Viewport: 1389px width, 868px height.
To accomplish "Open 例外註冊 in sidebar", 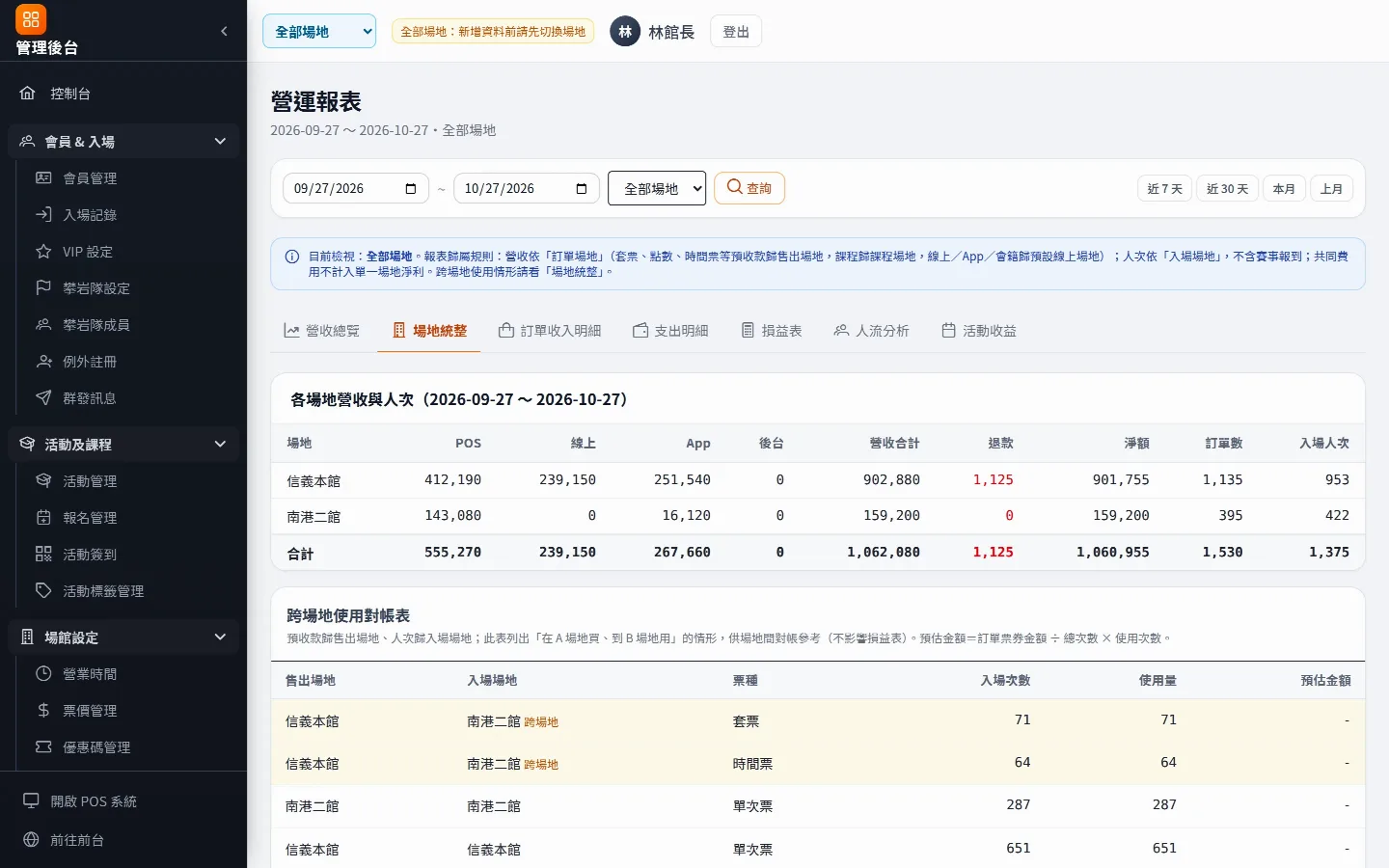I will point(129,362).
